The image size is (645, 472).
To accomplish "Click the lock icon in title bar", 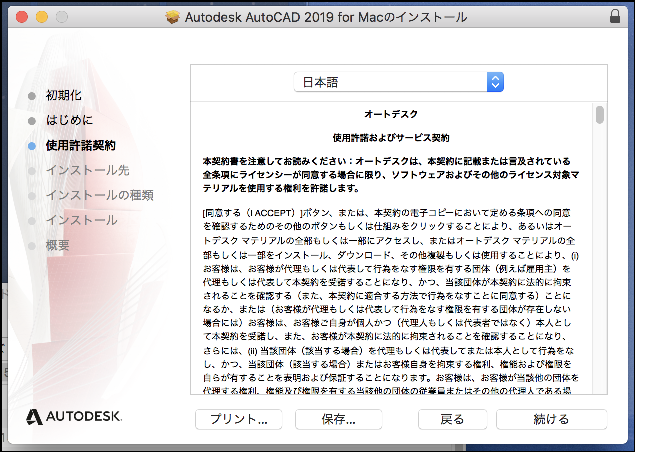I will [615, 16].
